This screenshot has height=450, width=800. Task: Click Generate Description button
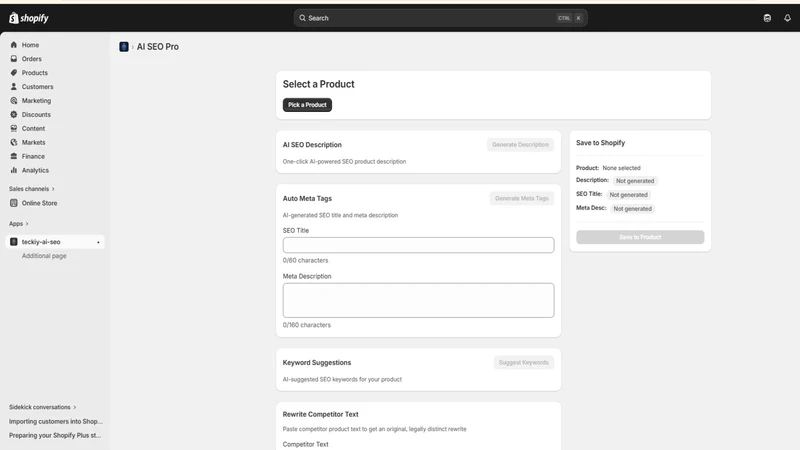tap(520, 144)
